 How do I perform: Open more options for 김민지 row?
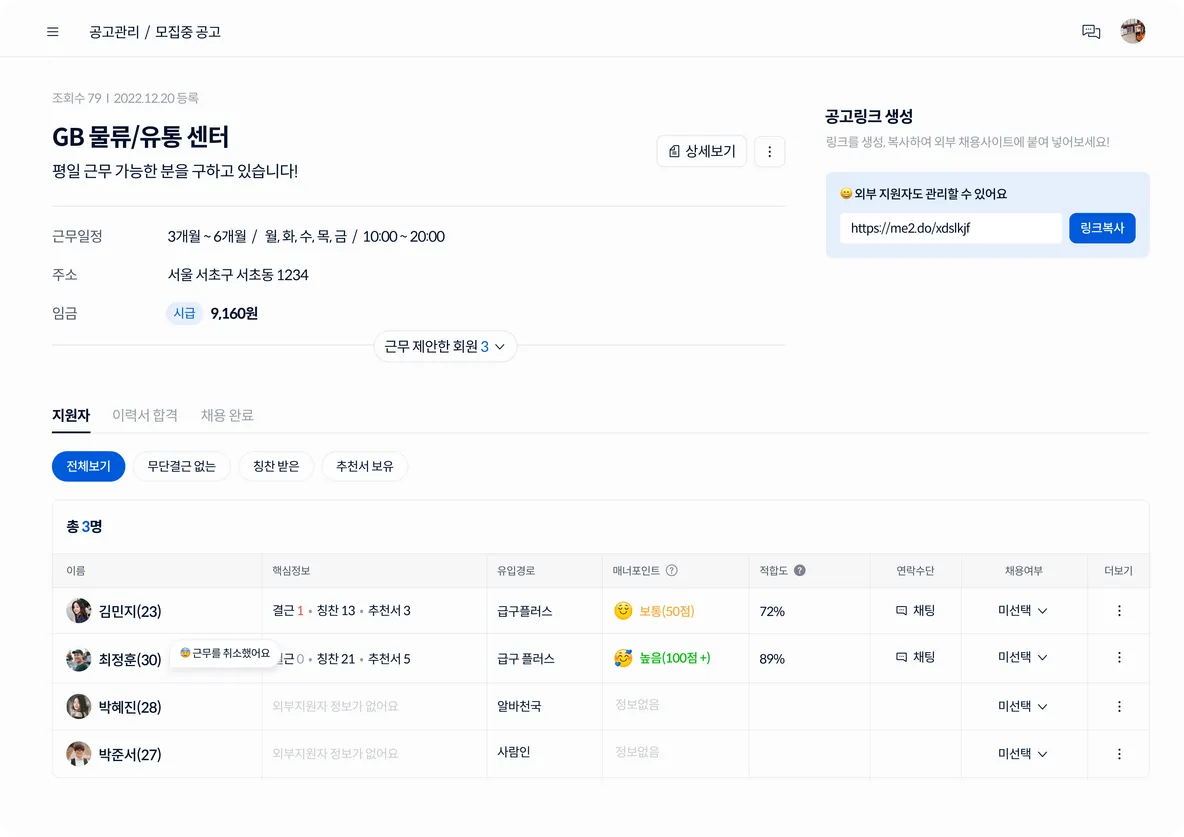(x=1119, y=610)
